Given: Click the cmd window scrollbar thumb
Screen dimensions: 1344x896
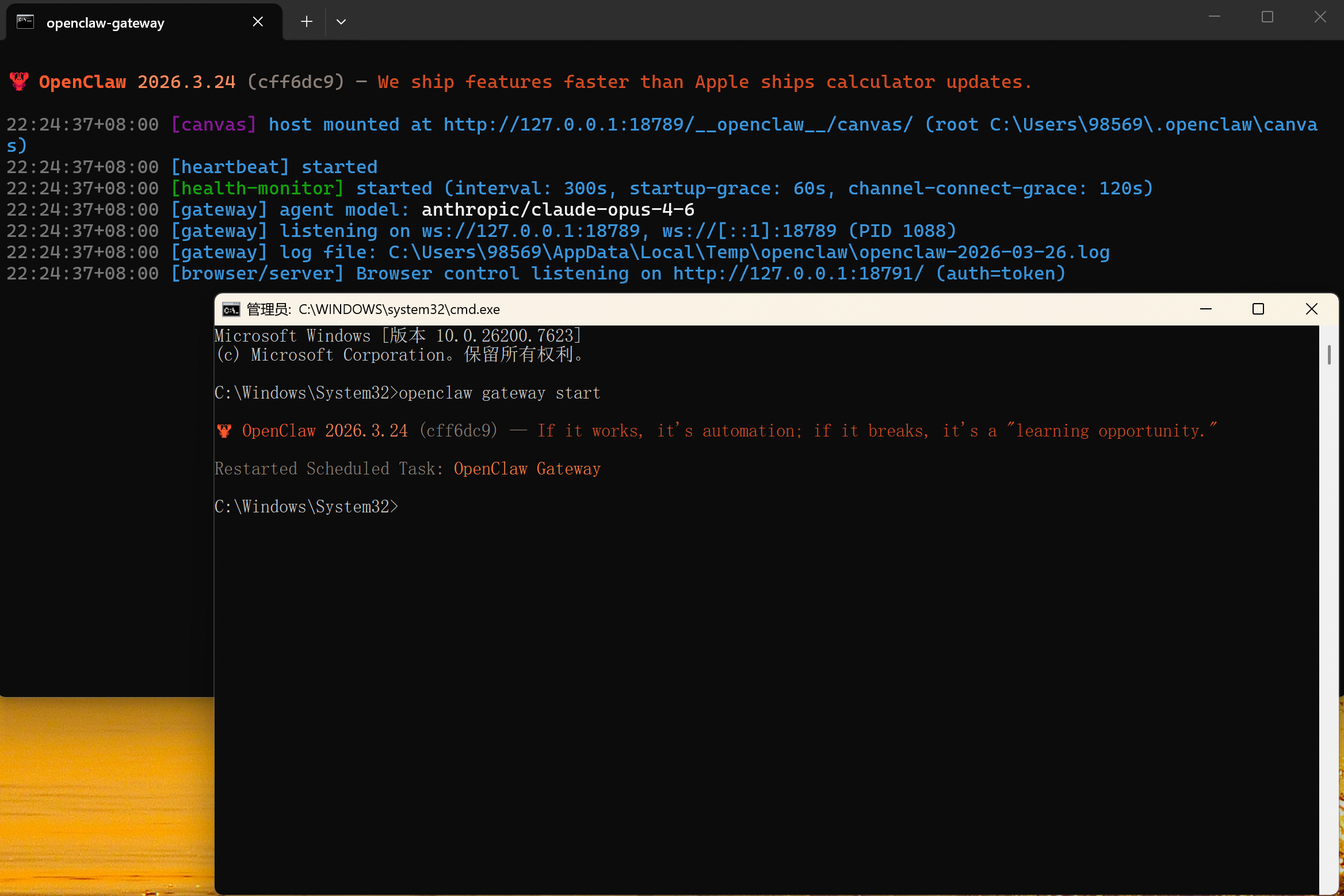Looking at the screenshot, I should pos(1329,354).
